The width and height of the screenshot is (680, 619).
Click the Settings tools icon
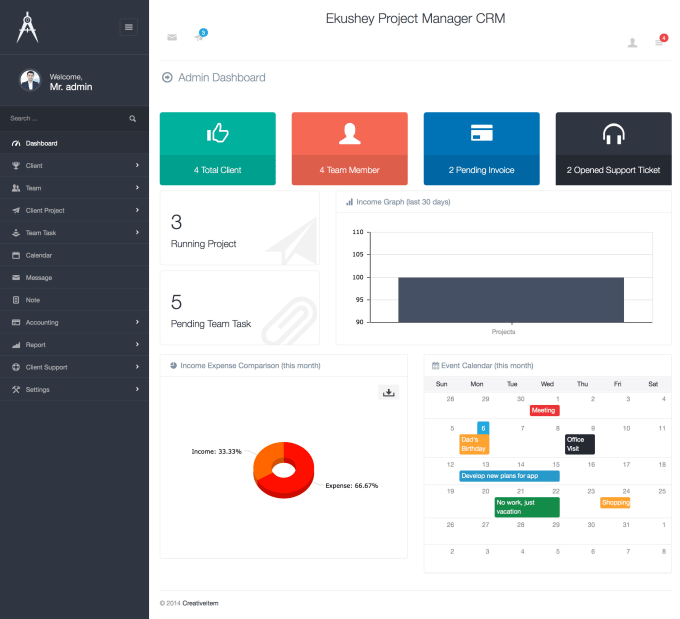click(16, 390)
